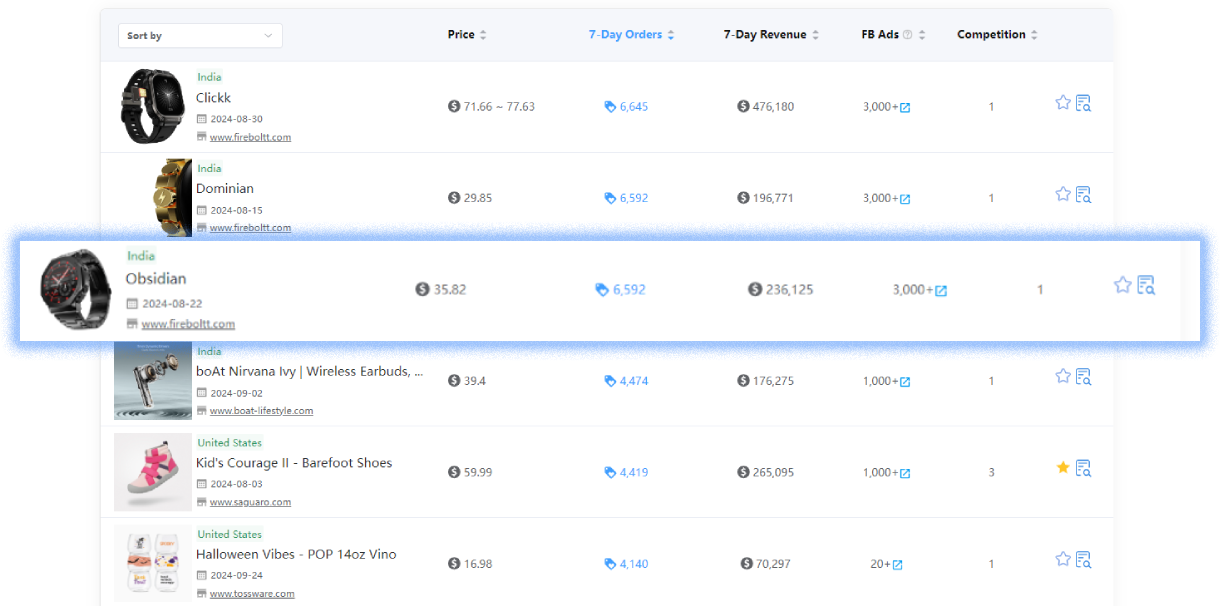Click the United States tag above Halloween Vibes
This screenshot has height=606, width=1220.
pos(230,534)
